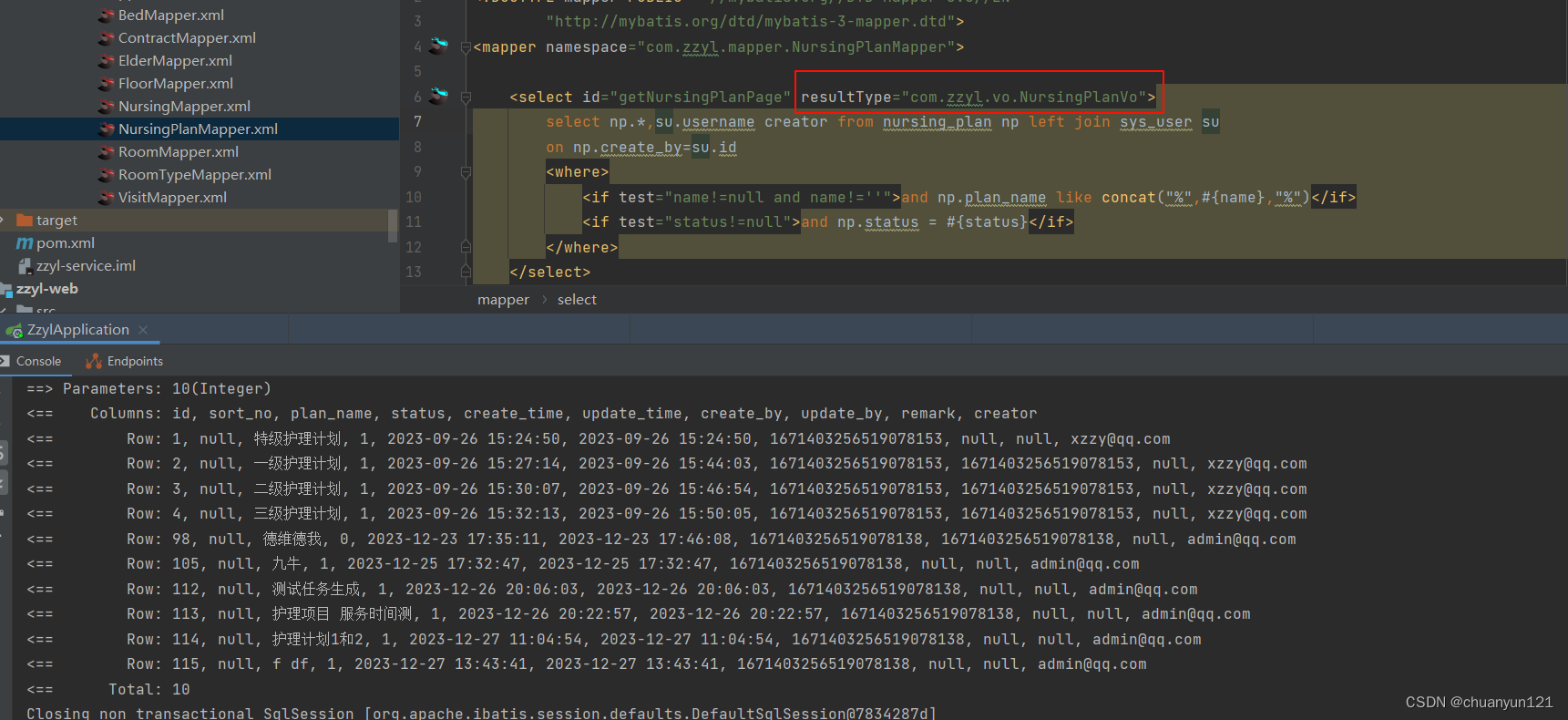1568x720 pixels.
Task: Click the closing select tag
Action: point(550,273)
